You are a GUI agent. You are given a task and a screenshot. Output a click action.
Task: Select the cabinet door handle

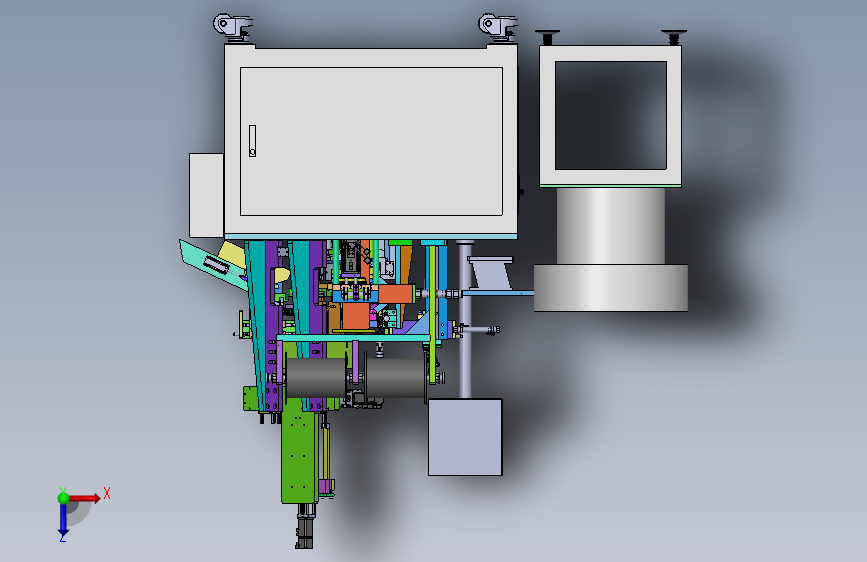(x=252, y=141)
